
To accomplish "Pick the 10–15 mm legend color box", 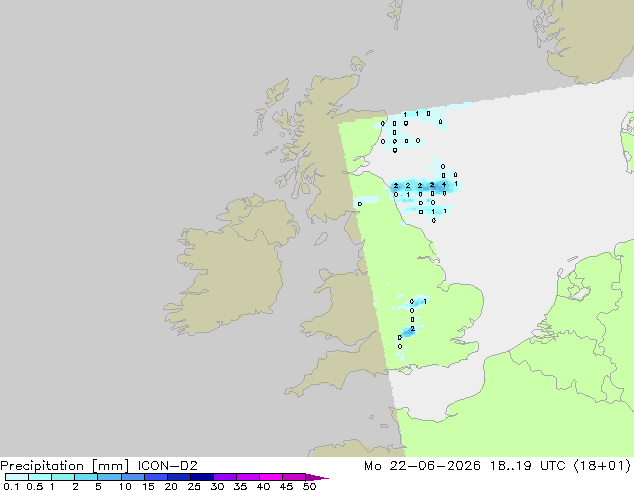I will pyautogui.click(x=132, y=477).
